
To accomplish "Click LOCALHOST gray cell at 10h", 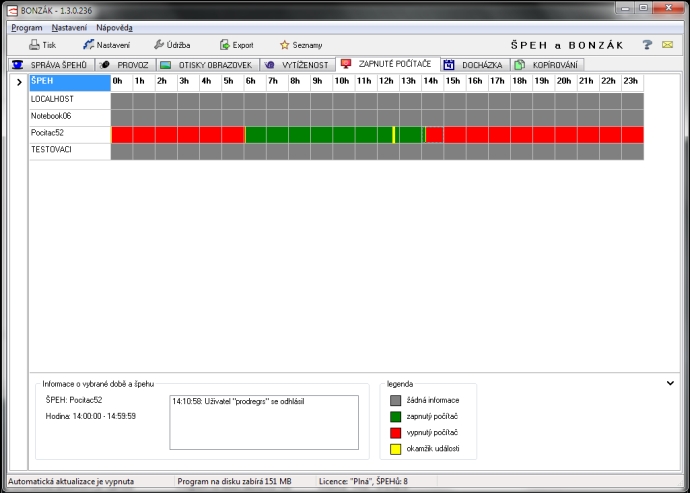I will tap(344, 101).
